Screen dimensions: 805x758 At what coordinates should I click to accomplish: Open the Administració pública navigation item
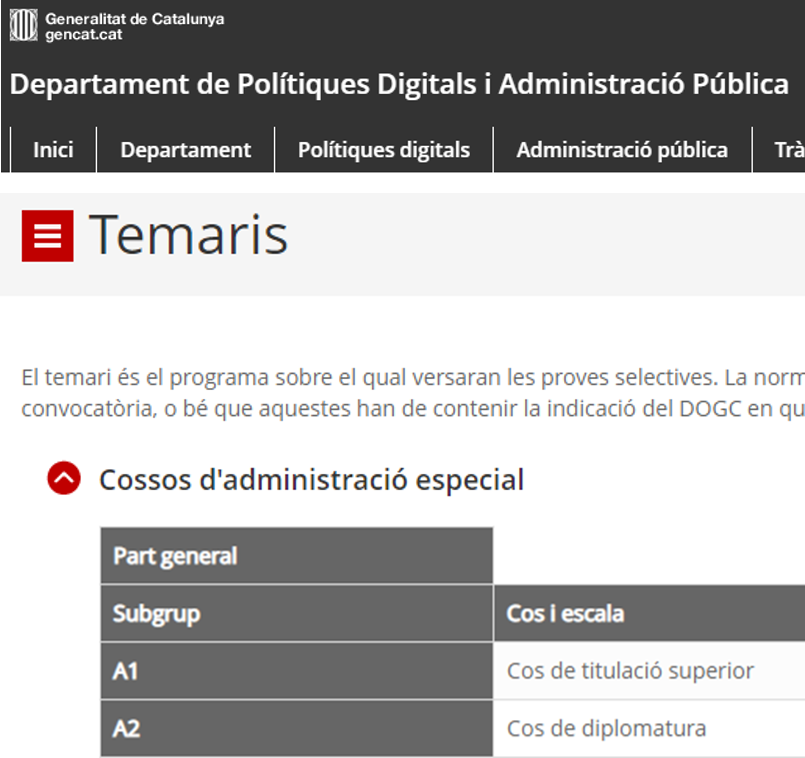(x=621, y=150)
